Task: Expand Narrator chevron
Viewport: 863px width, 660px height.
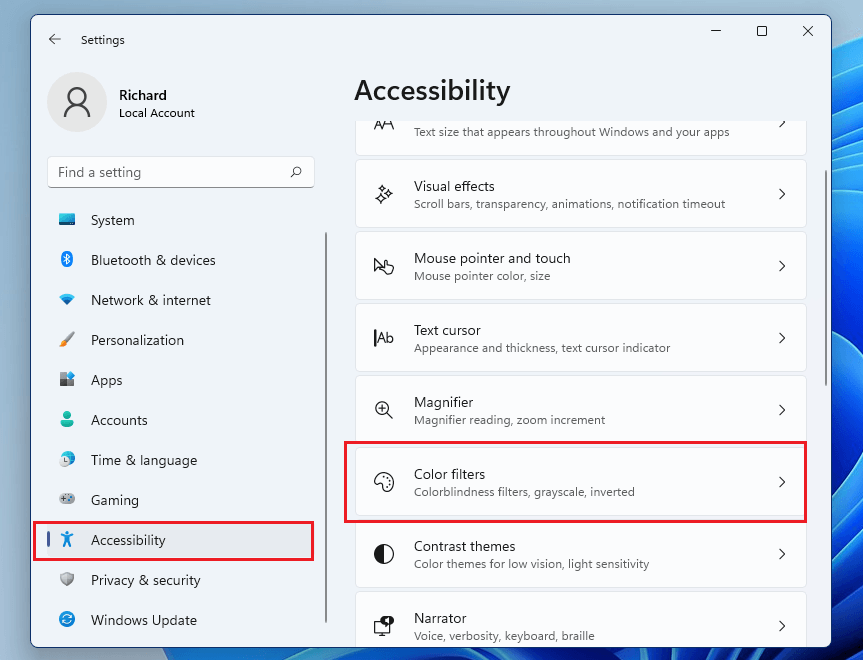Action: 782,626
